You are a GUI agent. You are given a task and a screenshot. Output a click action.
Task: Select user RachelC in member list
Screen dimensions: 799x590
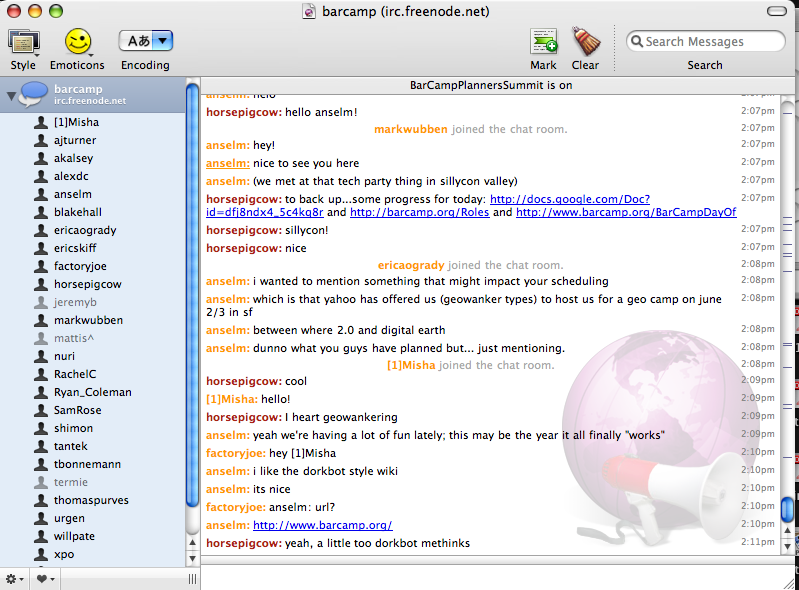[x=75, y=374]
